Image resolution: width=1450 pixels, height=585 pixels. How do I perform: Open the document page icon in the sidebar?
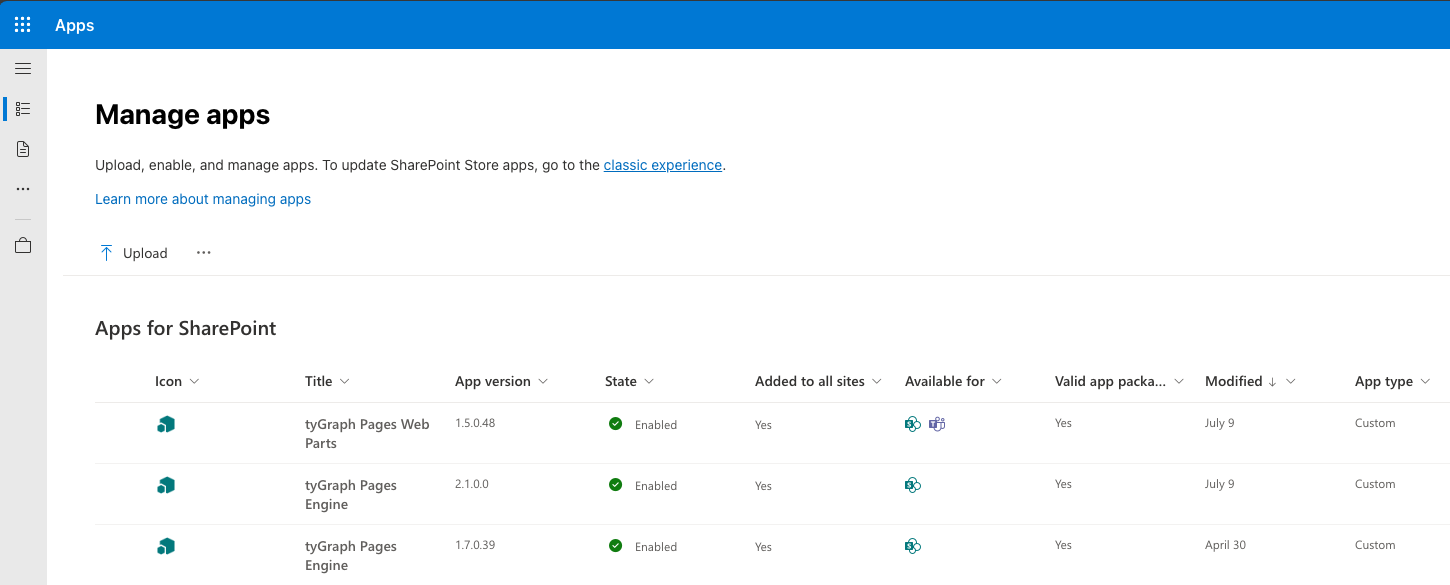pos(22,148)
